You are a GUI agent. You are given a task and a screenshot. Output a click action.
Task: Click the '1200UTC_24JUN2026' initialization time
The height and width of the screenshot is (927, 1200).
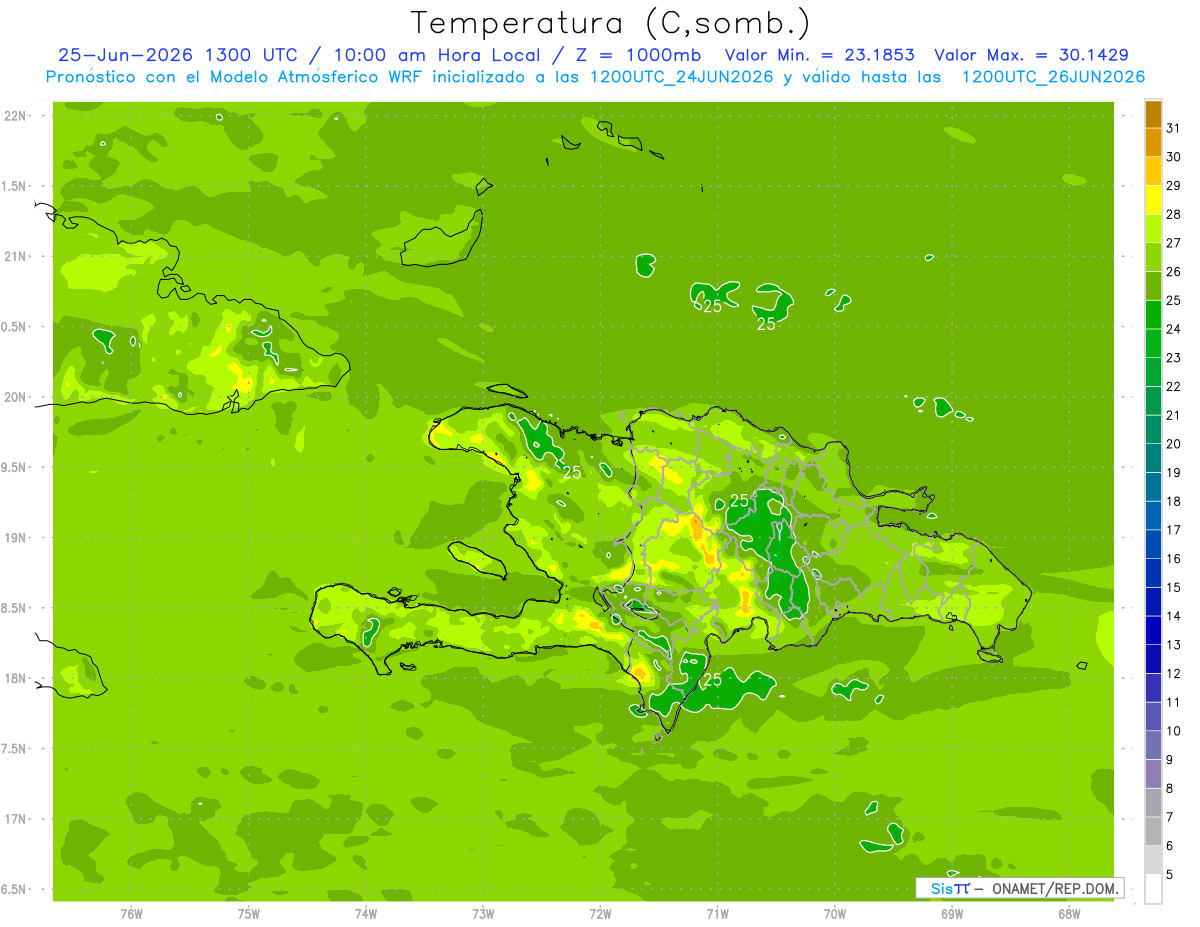tap(681, 76)
